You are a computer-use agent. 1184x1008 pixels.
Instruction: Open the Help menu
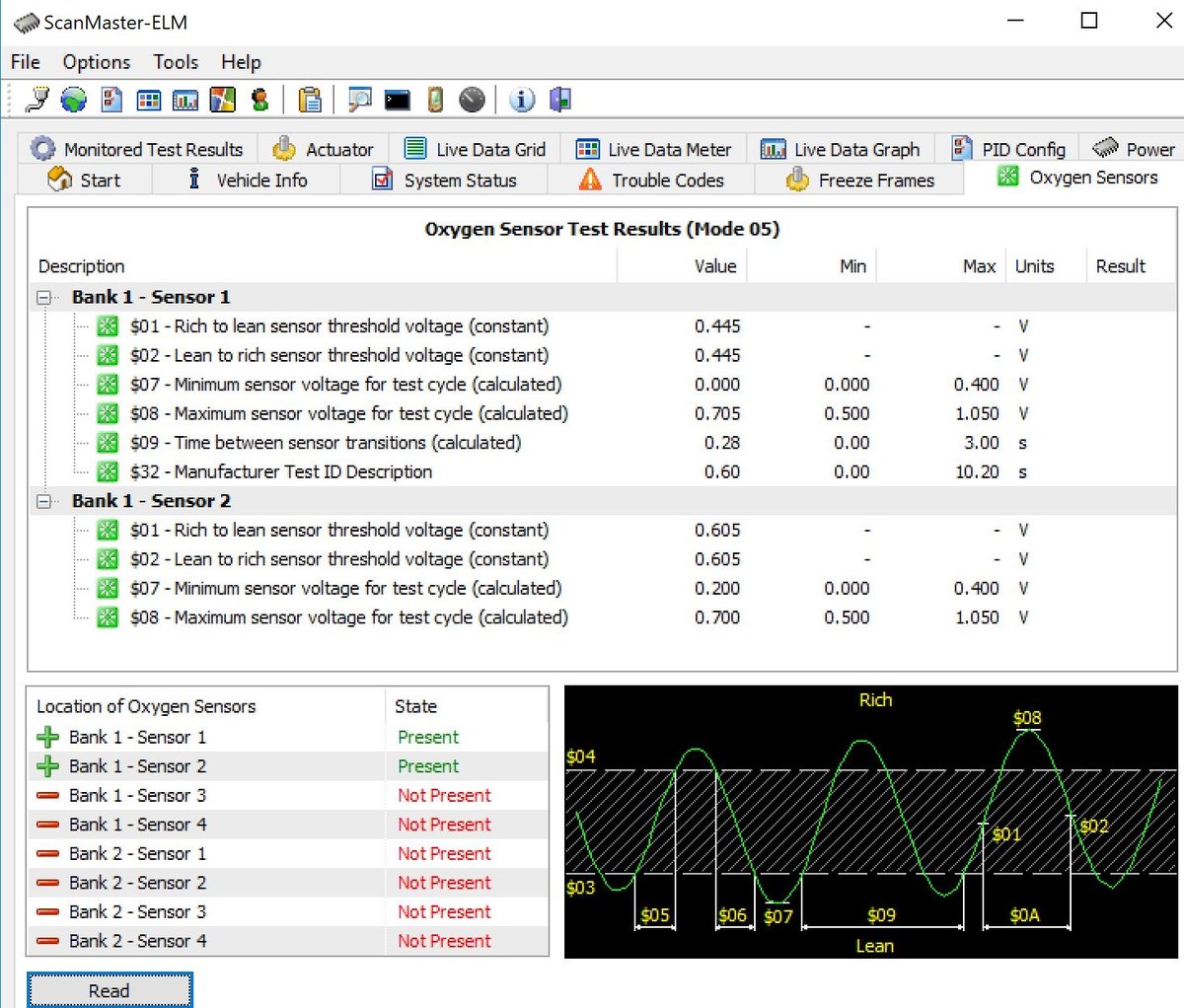pyautogui.click(x=241, y=62)
